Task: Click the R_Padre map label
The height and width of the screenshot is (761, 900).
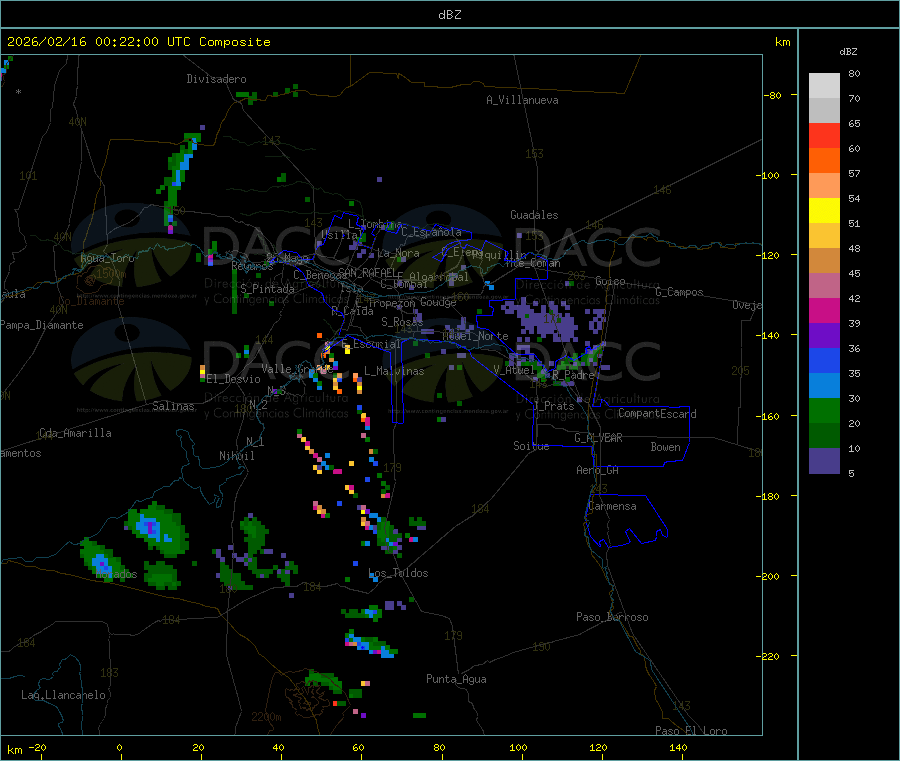Action: point(573,375)
